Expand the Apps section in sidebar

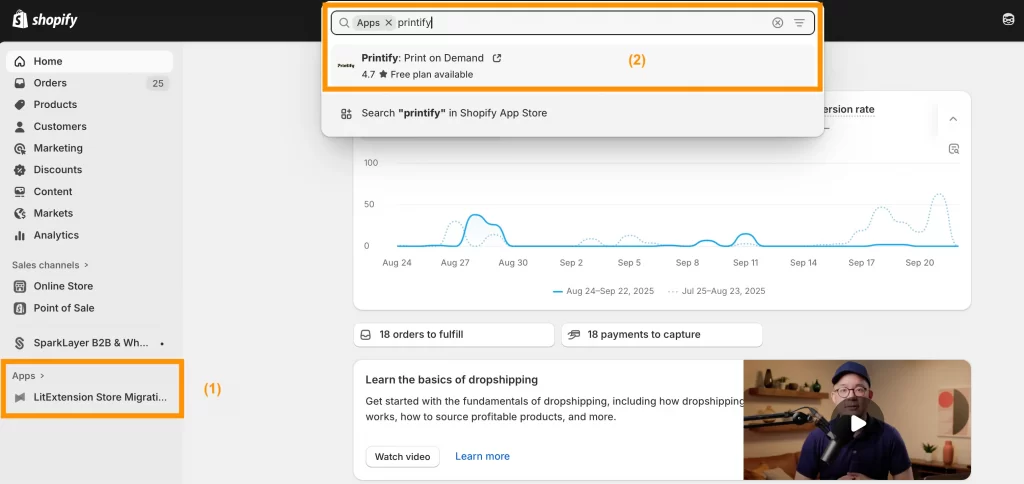(28, 376)
